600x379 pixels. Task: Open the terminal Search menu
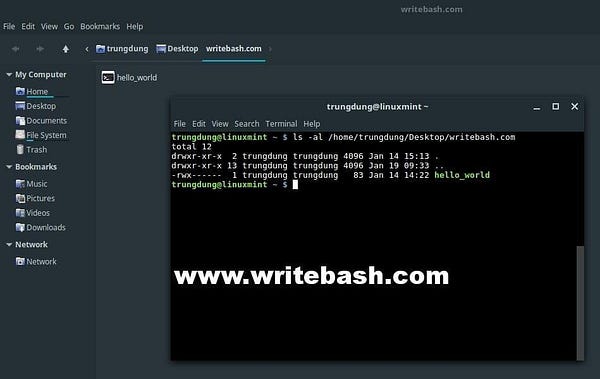(247, 124)
